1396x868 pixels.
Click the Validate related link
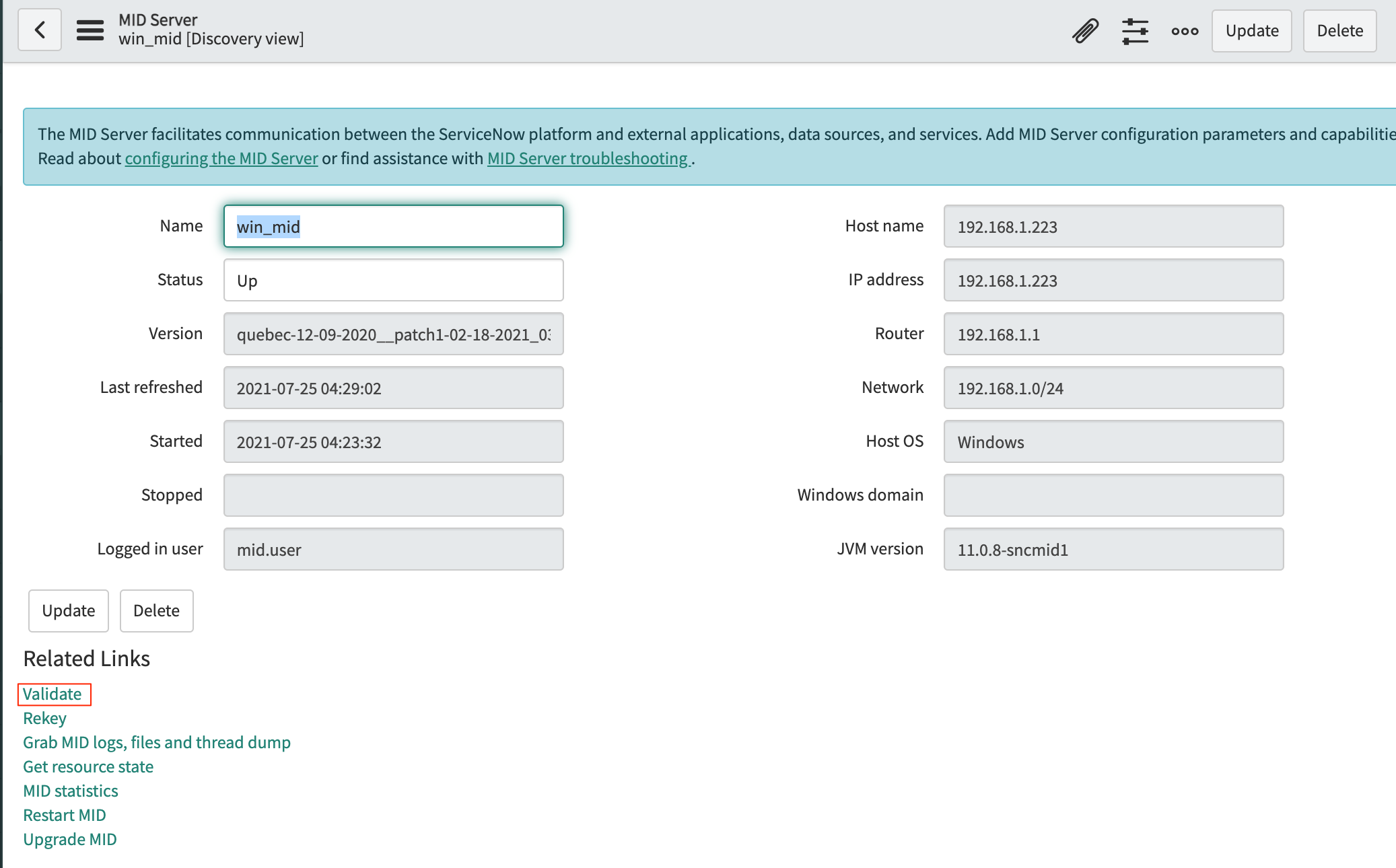click(x=53, y=694)
